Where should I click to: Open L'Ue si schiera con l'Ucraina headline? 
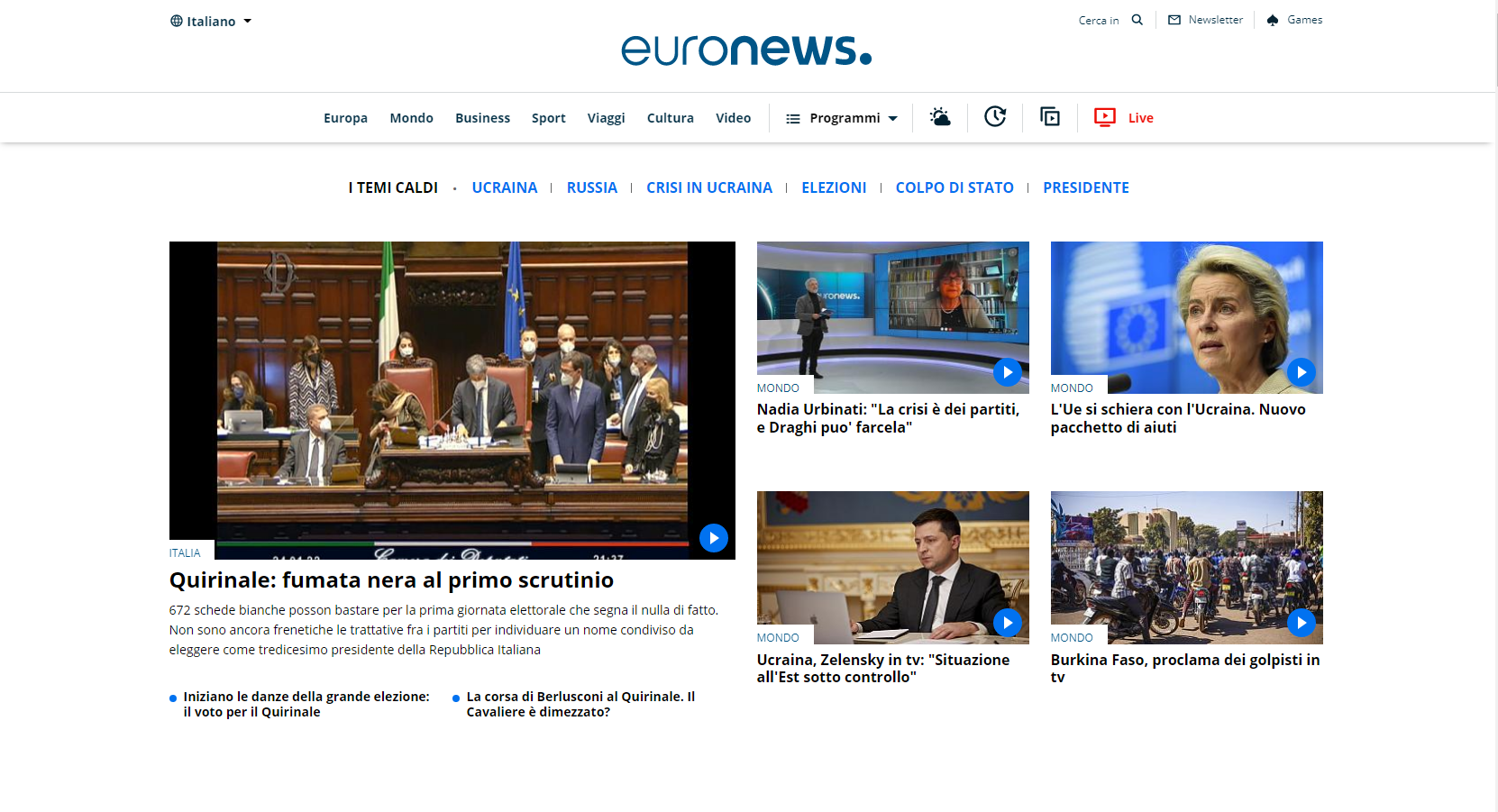coord(1178,418)
